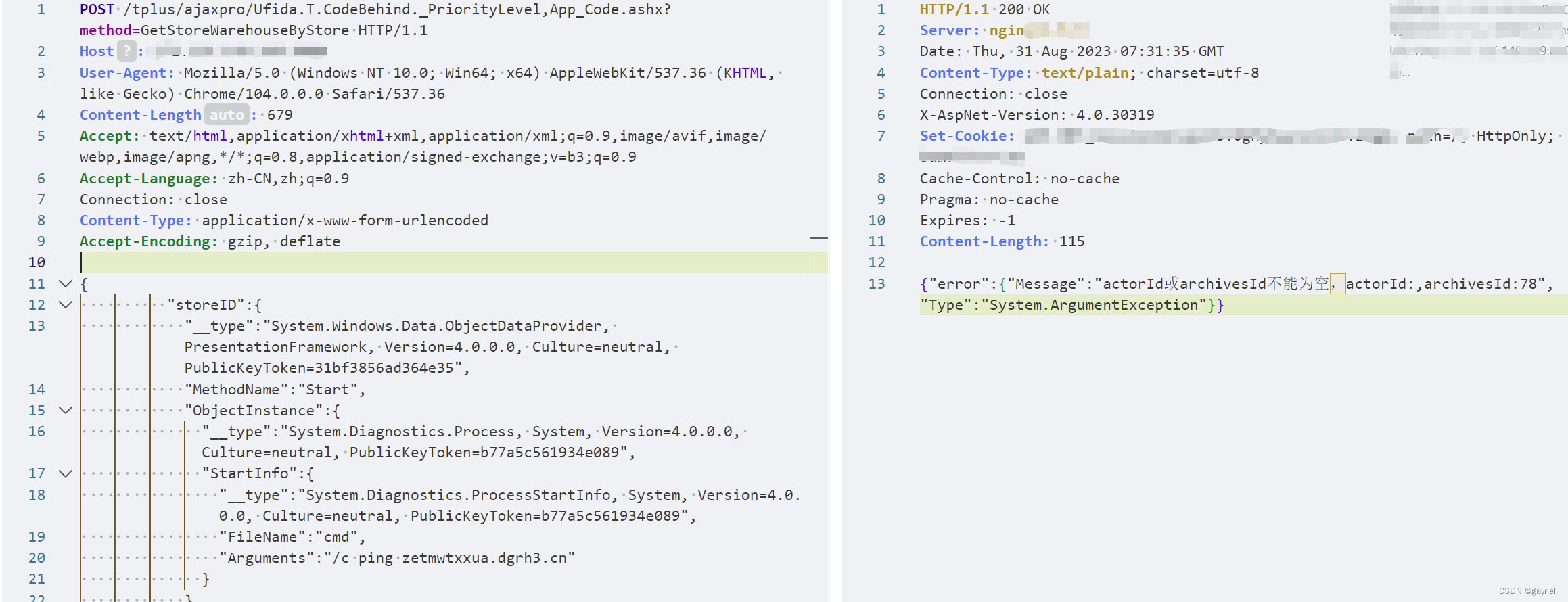Click the Set-Cookie header name

(967, 136)
